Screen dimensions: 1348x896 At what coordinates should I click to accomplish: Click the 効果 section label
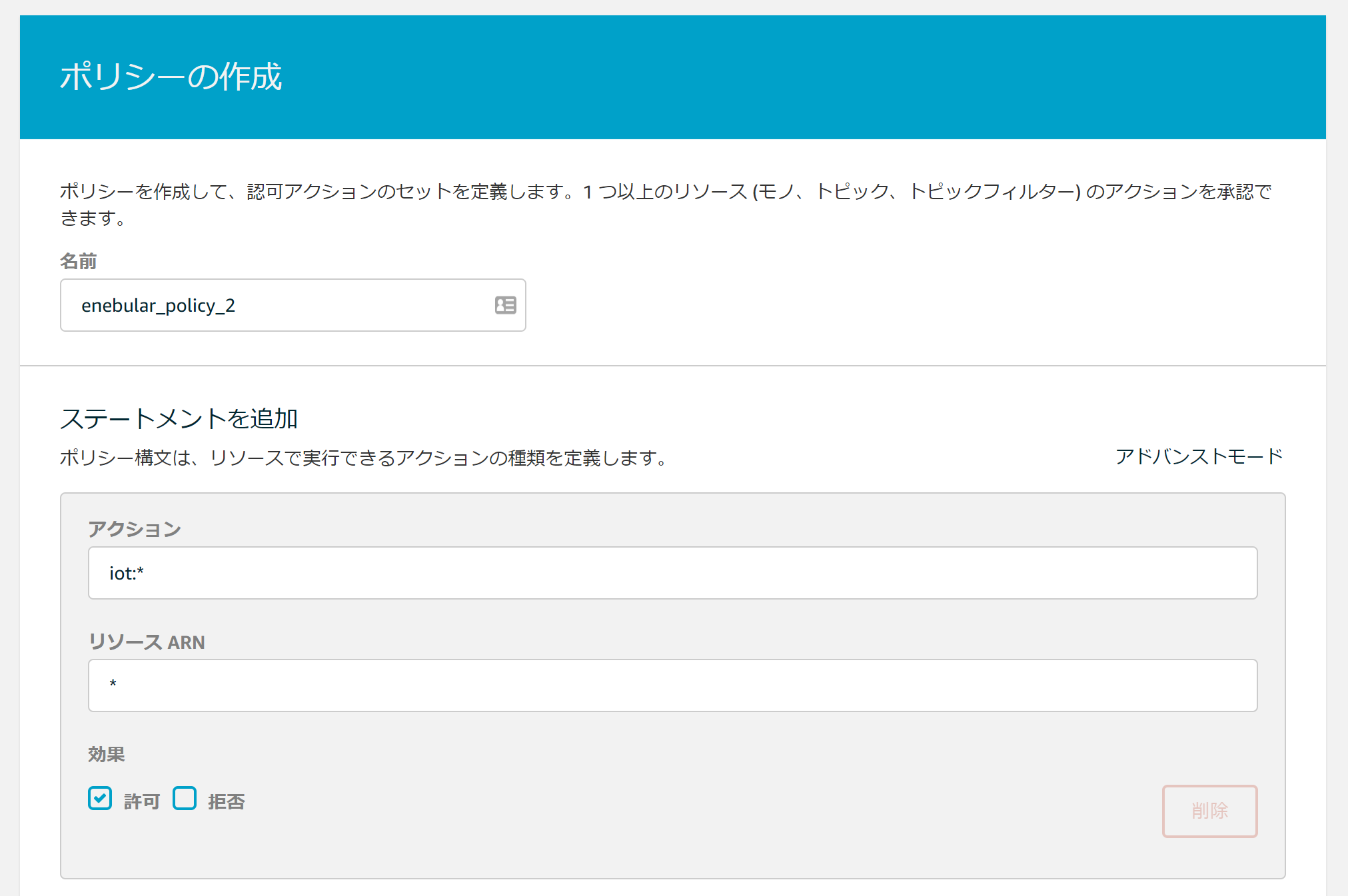tap(107, 754)
